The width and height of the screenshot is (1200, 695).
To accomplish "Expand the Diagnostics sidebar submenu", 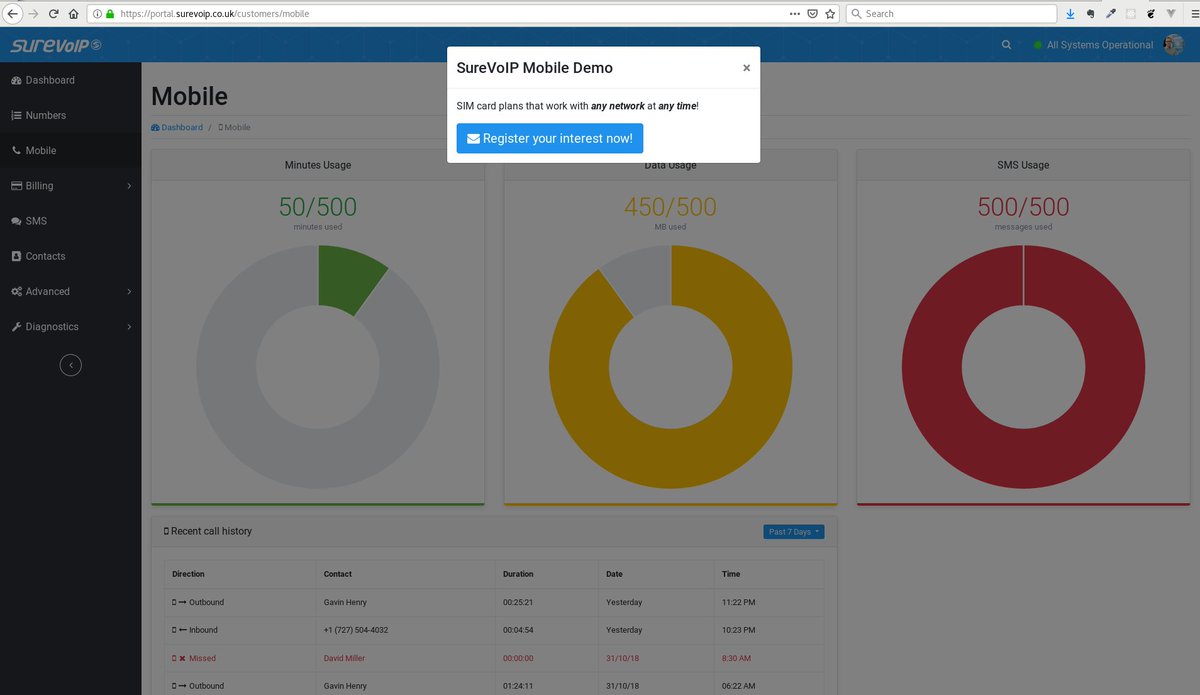I will point(70,327).
